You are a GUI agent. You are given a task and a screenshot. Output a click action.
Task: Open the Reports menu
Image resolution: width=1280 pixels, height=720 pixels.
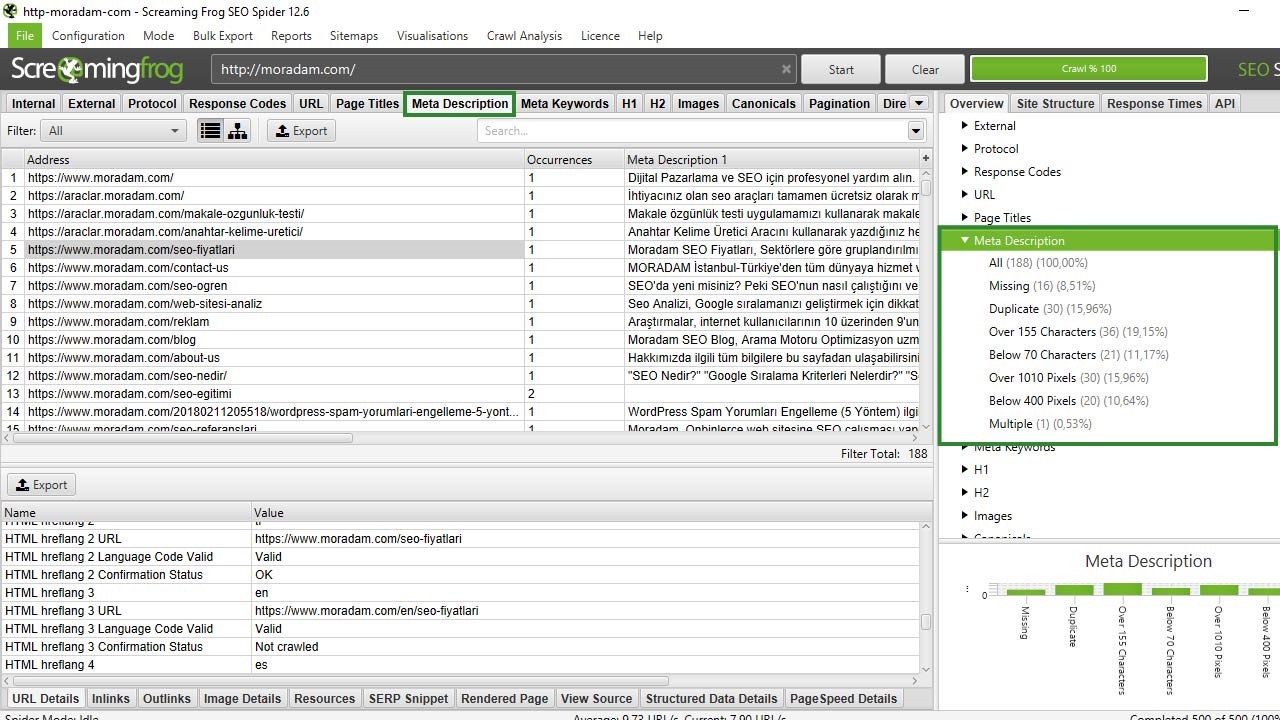click(x=291, y=35)
